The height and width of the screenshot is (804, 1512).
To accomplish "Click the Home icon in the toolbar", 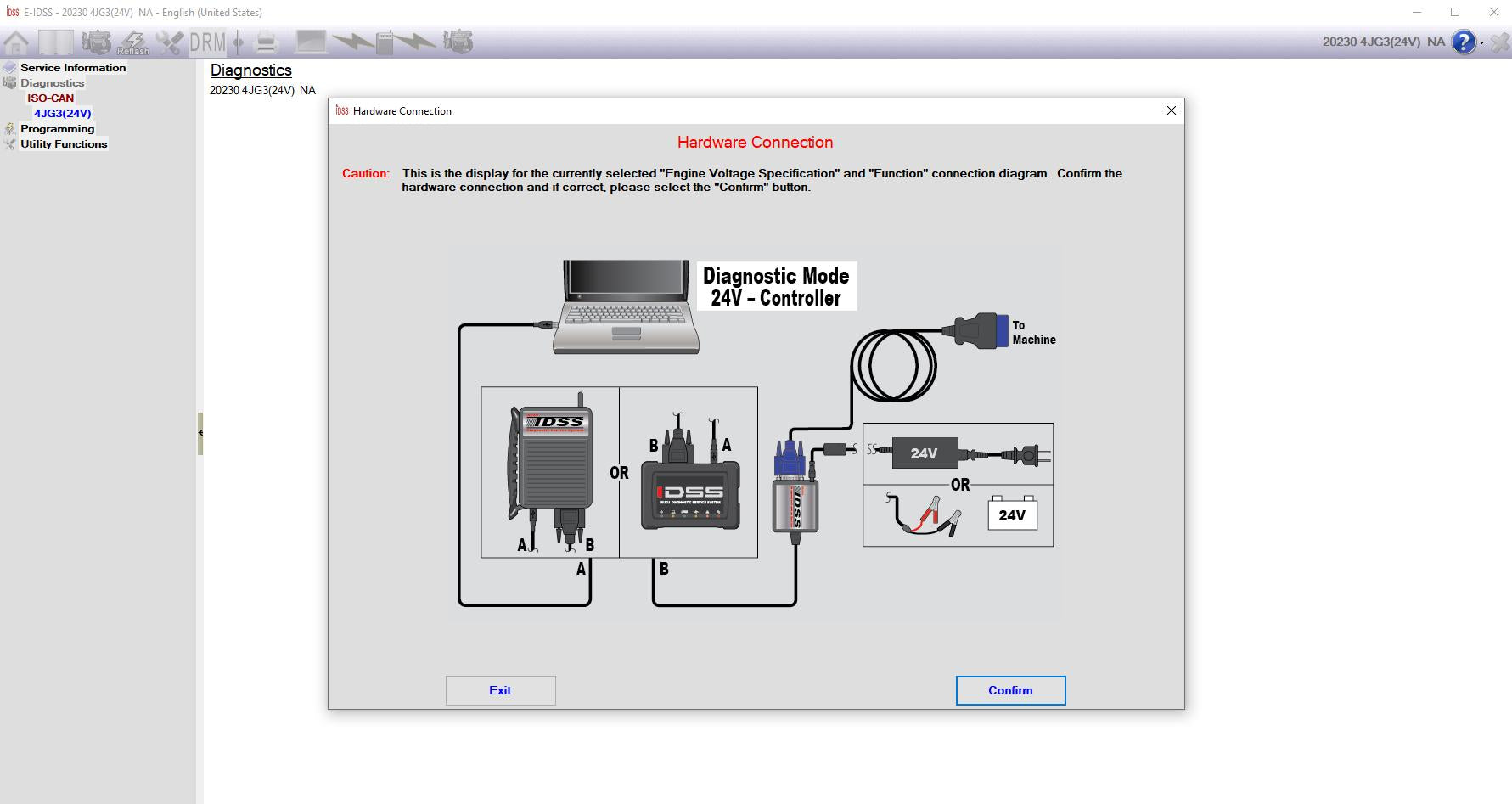I will pos(16,42).
